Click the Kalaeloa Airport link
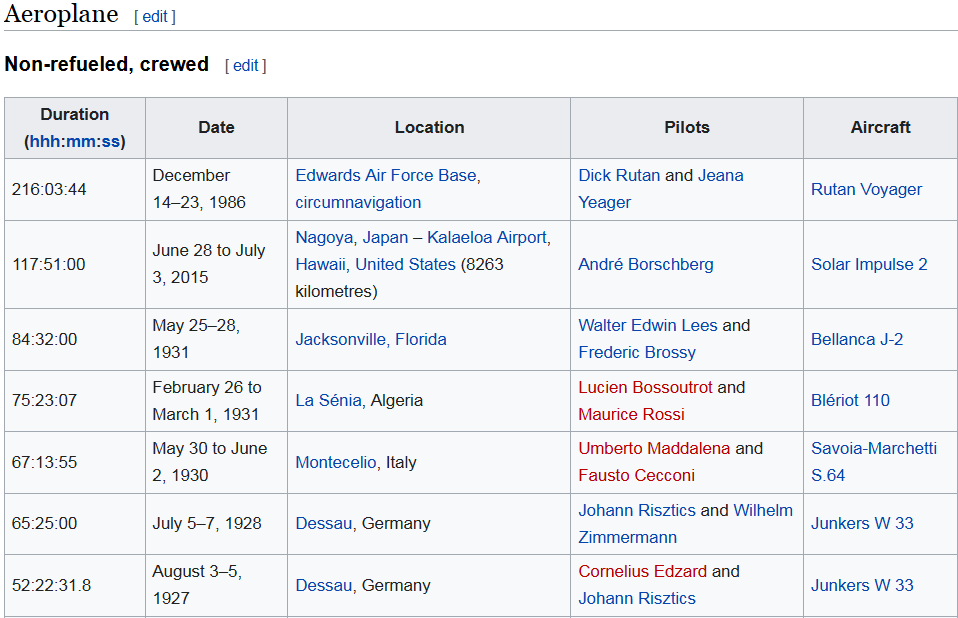The width and height of the screenshot is (958, 618). [486, 237]
